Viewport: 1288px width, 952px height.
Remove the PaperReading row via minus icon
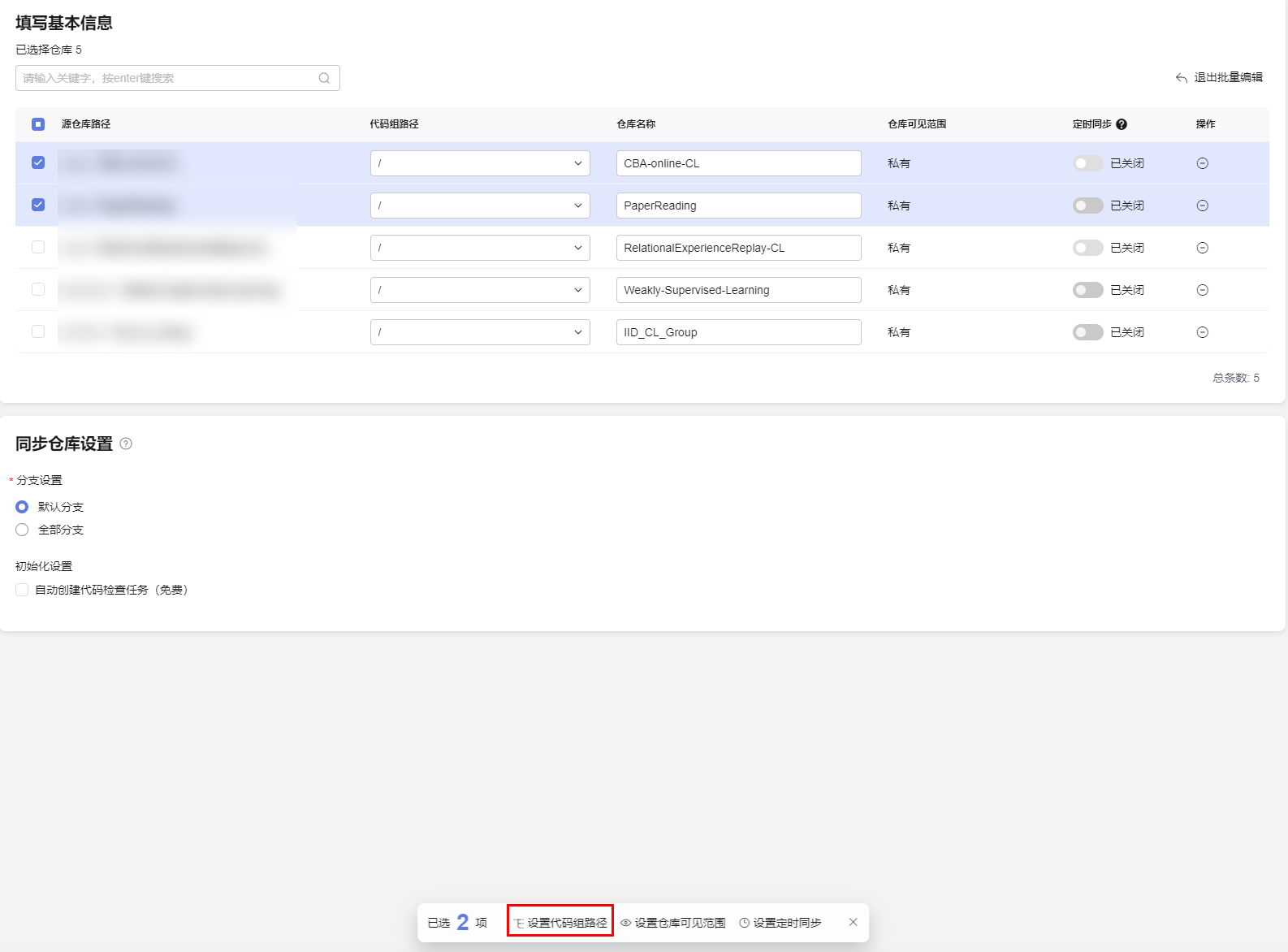[x=1202, y=206]
